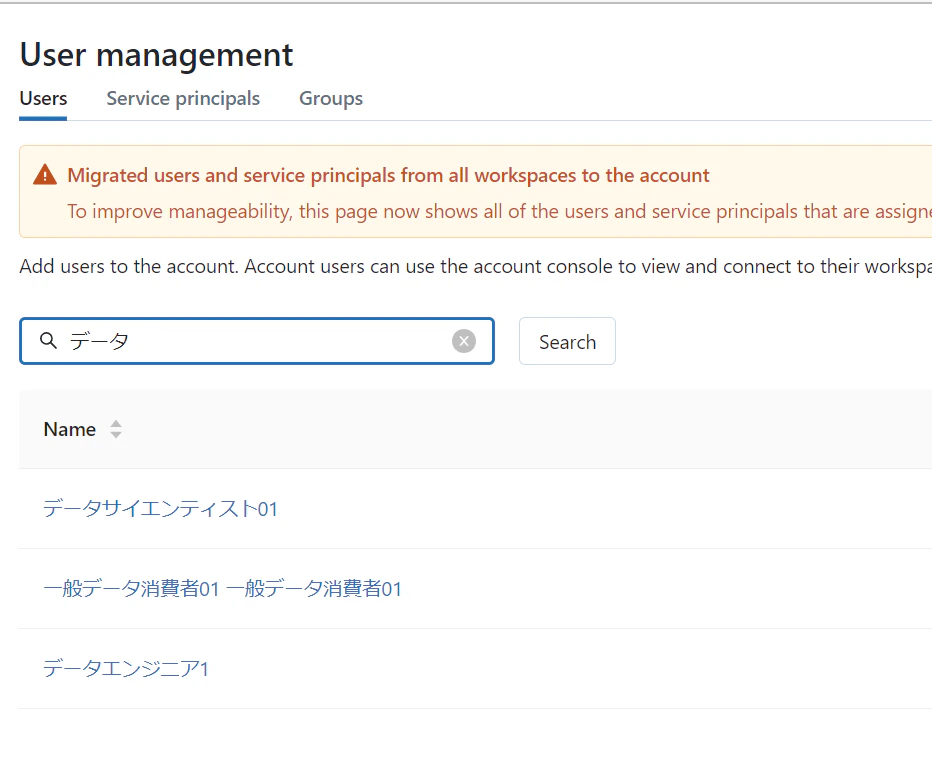The image size is (932, 764).
Task: Click the descending sort arrow beside Name
Action: coord(116,436)
